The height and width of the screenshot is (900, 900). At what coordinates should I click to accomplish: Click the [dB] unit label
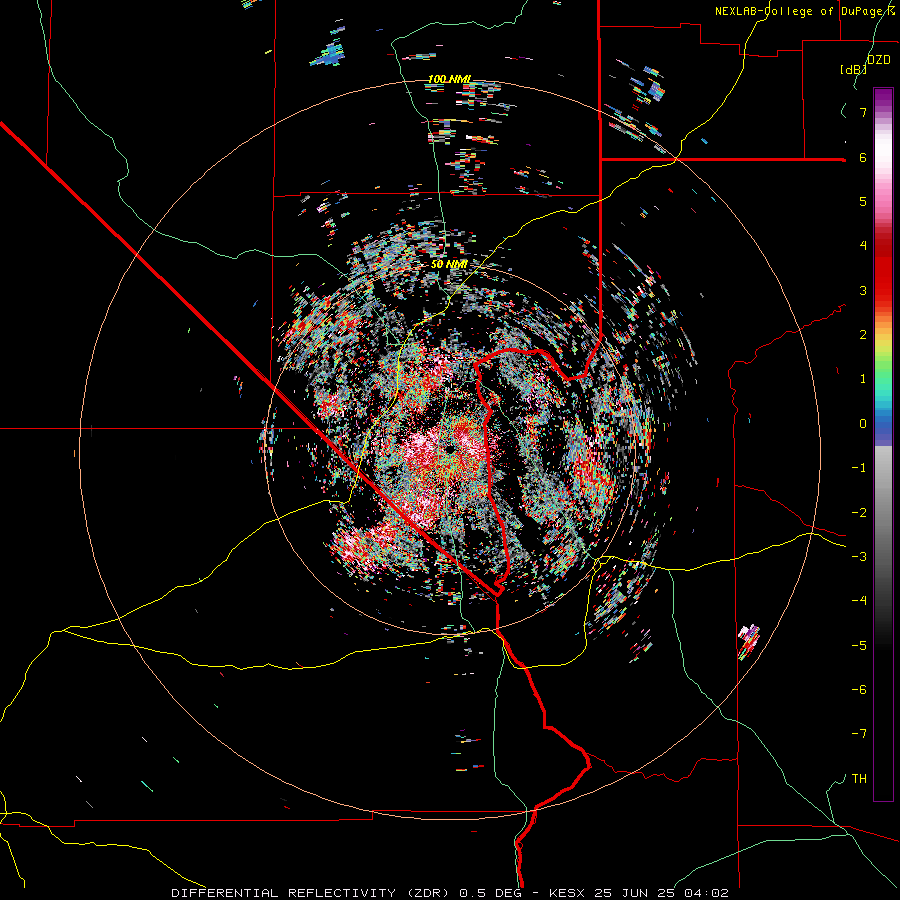tap(854, 69)
